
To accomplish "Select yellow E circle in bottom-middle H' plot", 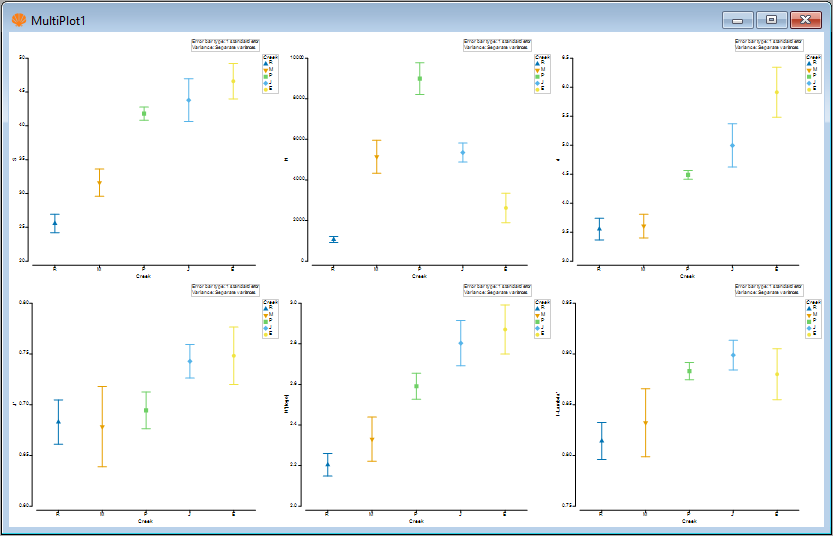I will [x=505, y=329].
